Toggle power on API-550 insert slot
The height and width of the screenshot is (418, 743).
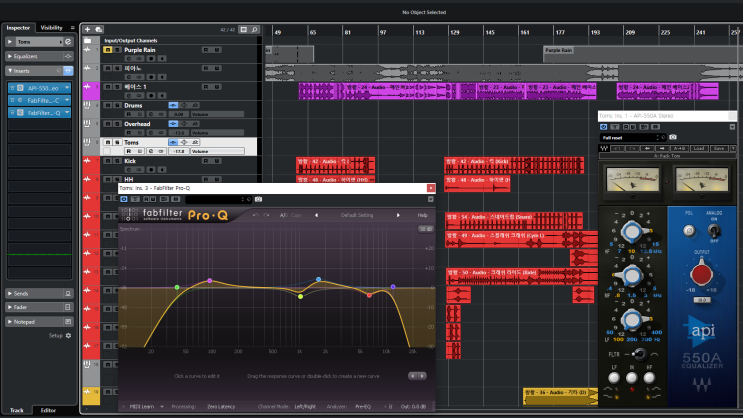pos(13,88)
